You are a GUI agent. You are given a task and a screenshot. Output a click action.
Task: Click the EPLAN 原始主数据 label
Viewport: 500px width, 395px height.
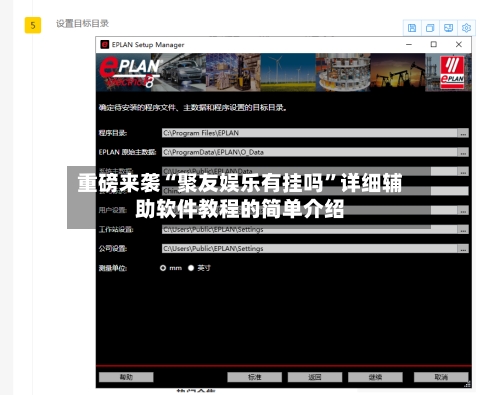tap(127, 152)
